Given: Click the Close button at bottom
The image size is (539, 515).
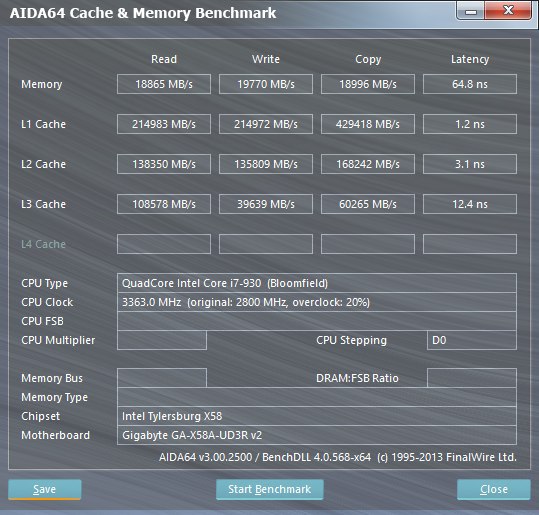Looking at the screenshot, I should click(494, 489).
